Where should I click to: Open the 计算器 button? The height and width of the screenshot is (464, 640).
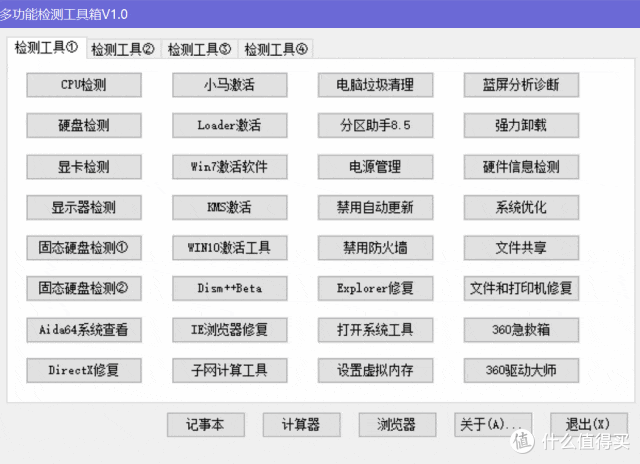302,425
